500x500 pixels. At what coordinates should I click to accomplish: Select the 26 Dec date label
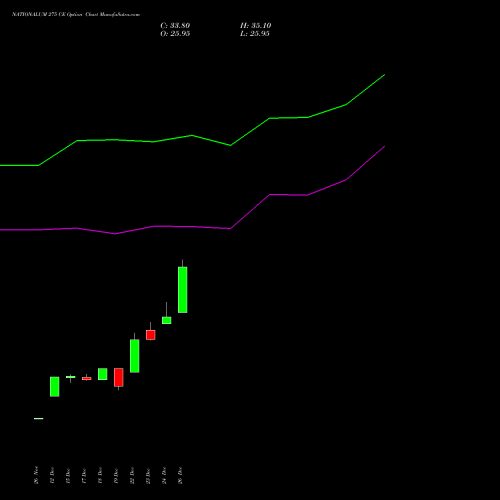[x=180, y=475]
